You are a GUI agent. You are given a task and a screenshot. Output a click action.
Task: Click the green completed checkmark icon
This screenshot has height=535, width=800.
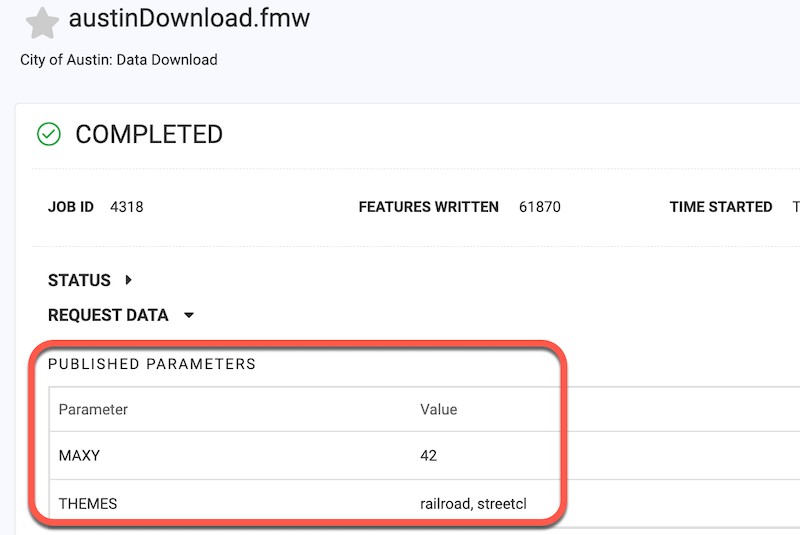[49, 134]
